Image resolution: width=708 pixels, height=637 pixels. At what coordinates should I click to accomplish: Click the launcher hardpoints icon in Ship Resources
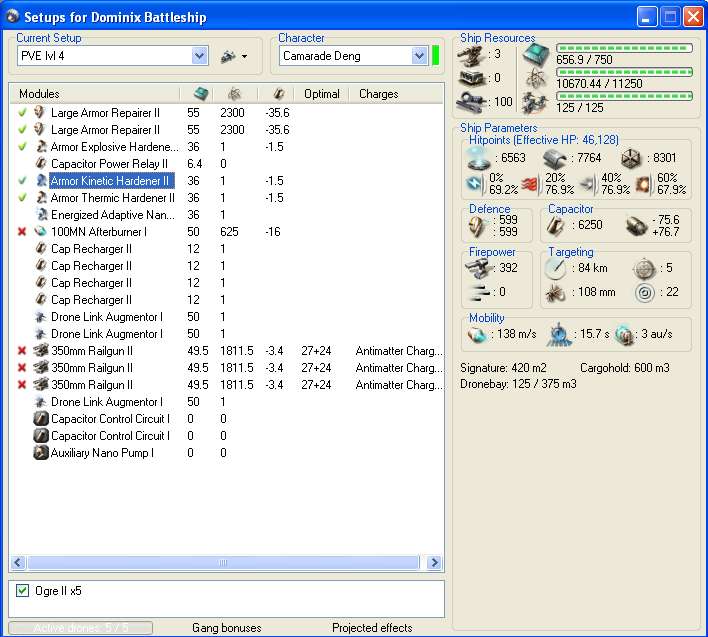coord(471,78)
